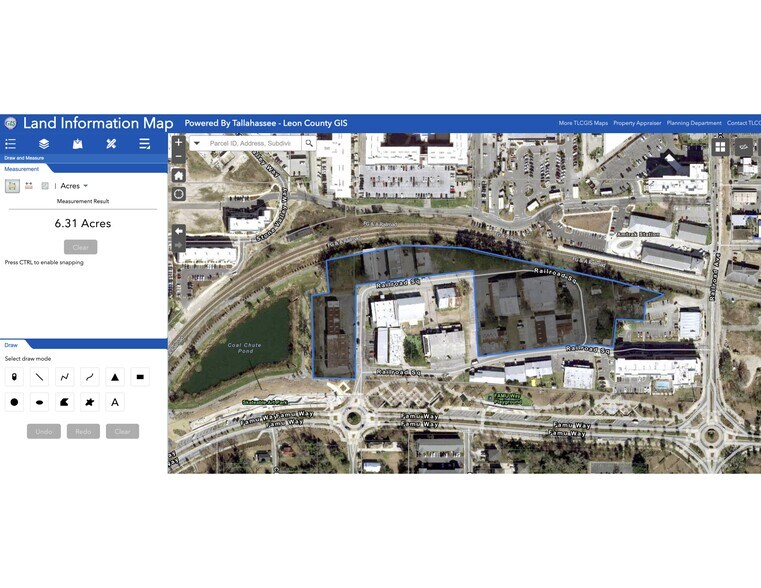The image size is (761, 588).
Task: Open the Property Appraiser link
Action: (x=637, y=123)
